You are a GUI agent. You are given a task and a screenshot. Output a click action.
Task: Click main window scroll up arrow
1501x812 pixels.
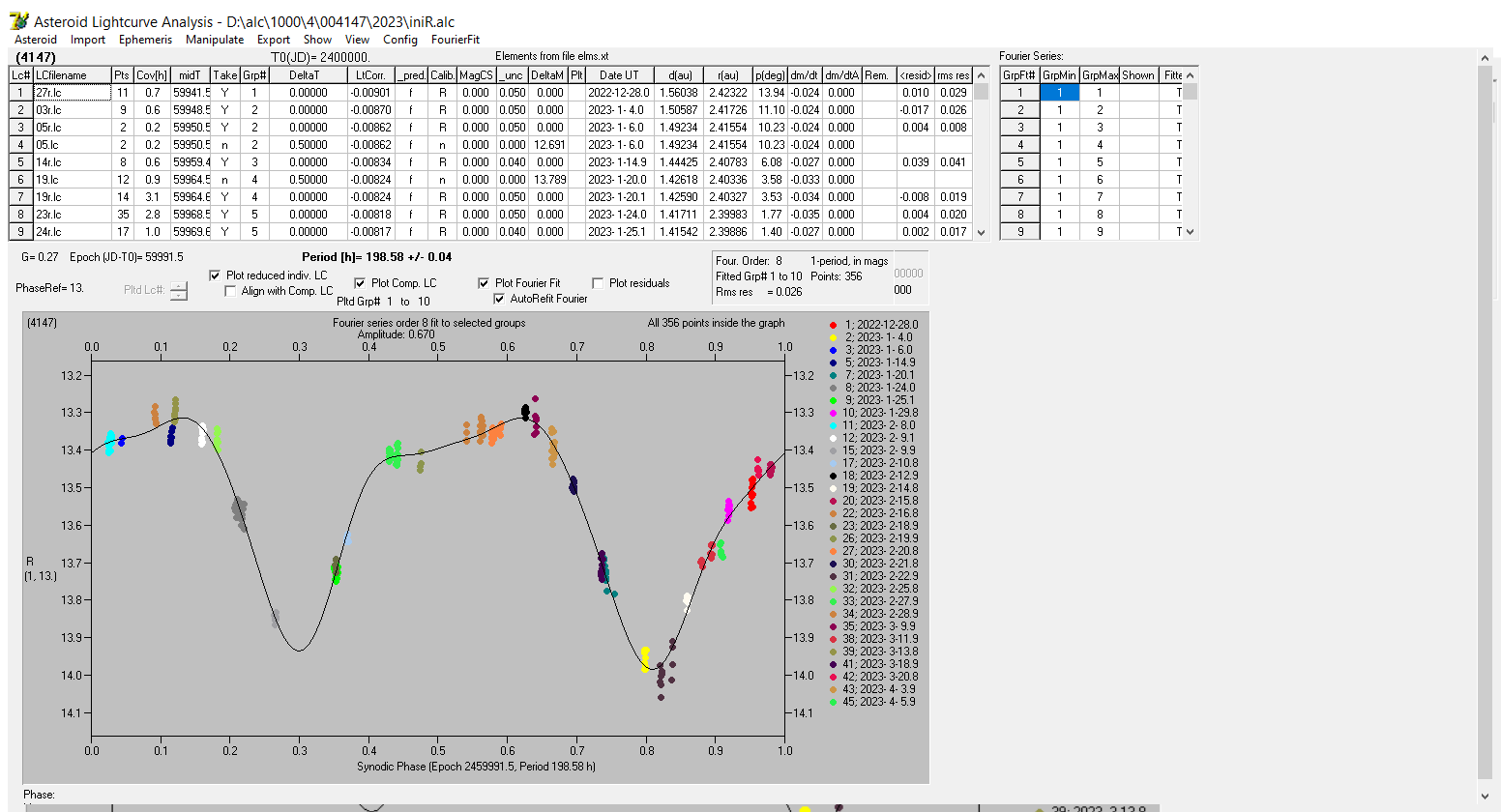(x=1487, y=59)
